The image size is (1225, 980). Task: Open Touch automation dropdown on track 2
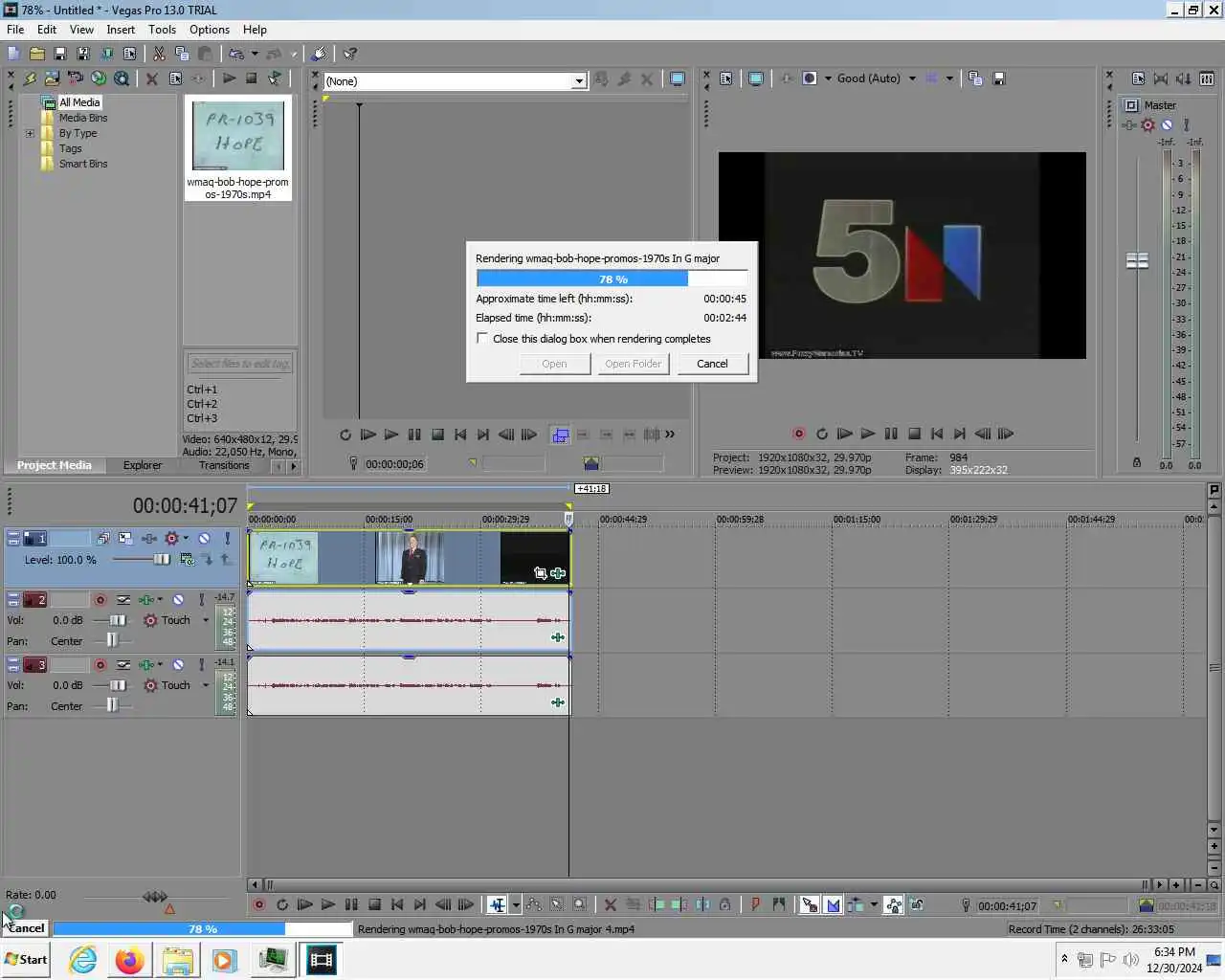206,620
